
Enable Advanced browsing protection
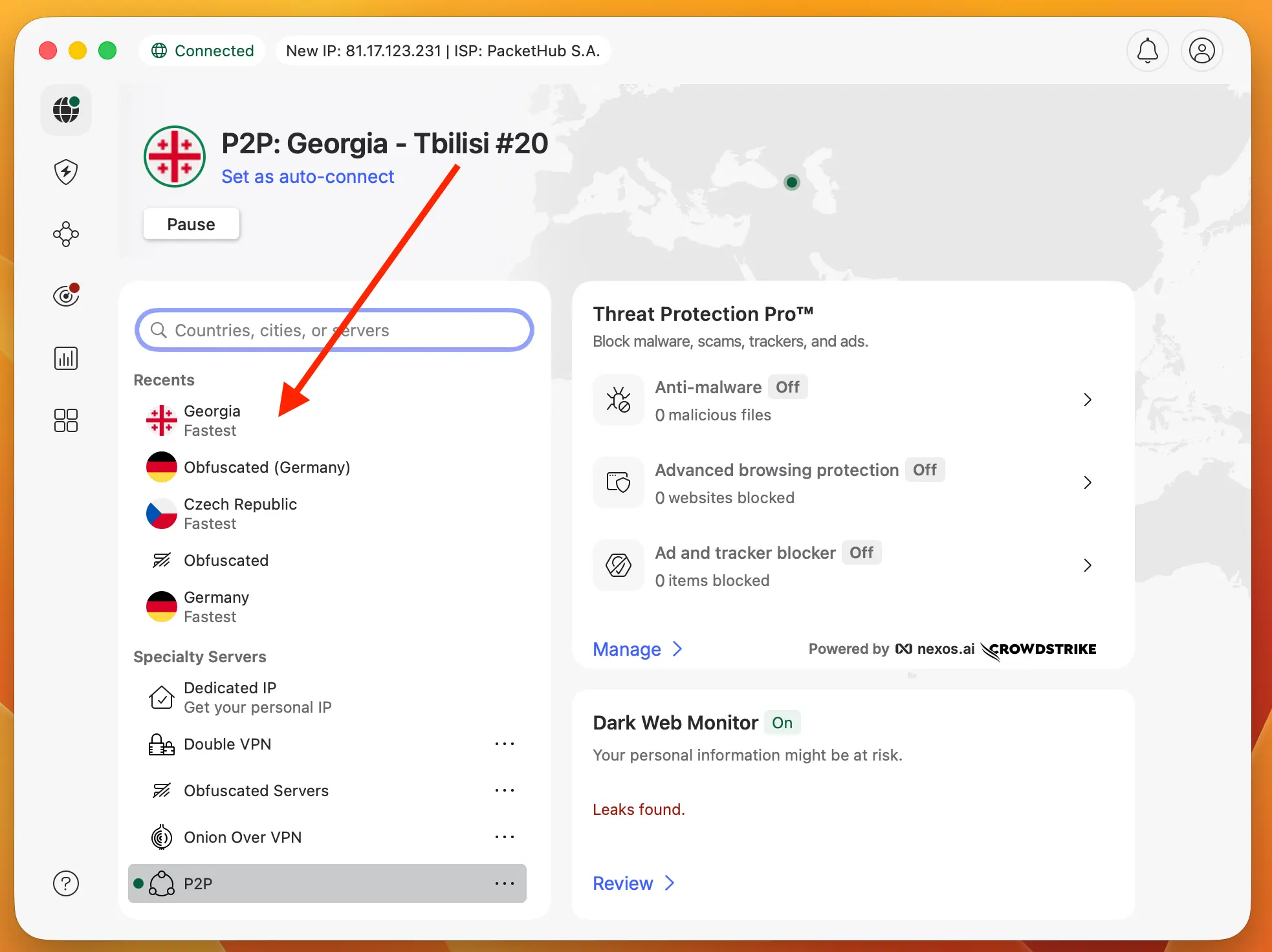click(925, 470)
